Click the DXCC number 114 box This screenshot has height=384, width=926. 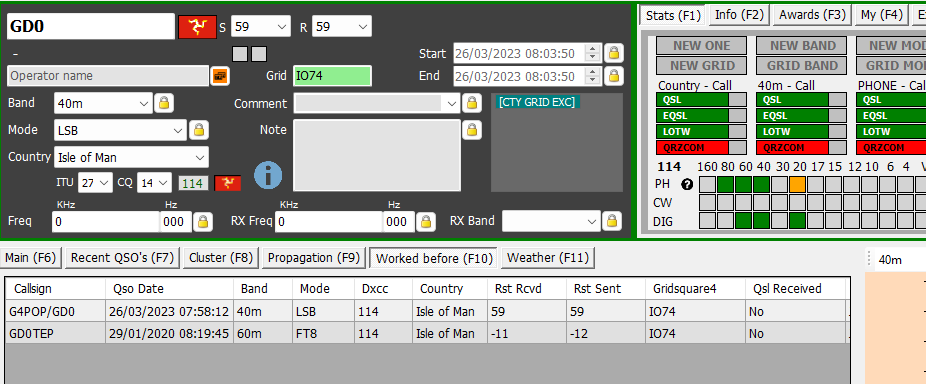point(194,184)
